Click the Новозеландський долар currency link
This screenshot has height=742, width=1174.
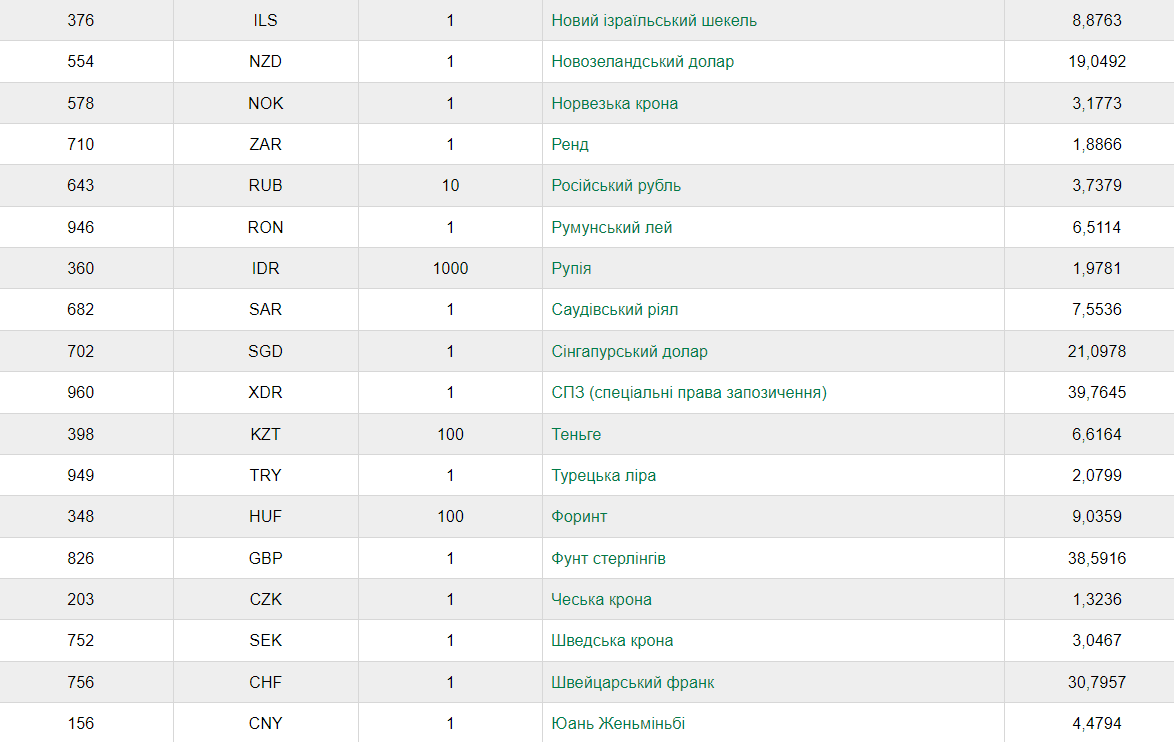point(642,61)
